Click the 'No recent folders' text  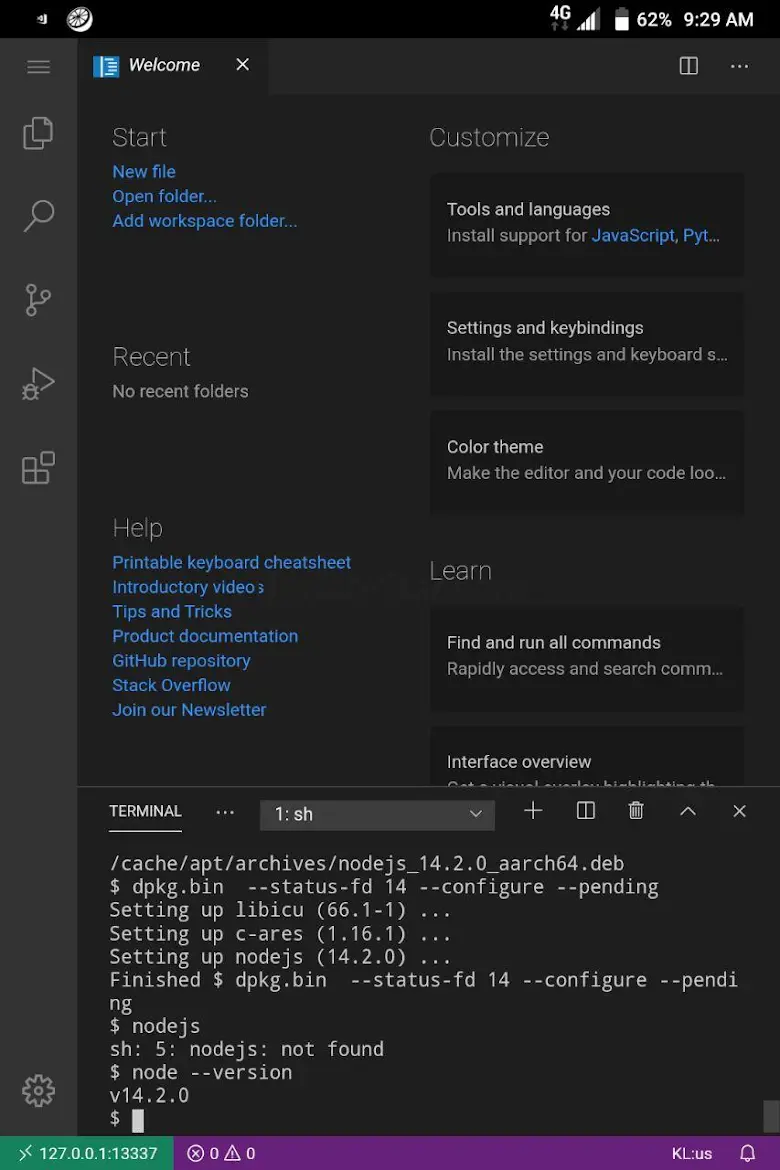pos(180,392)
